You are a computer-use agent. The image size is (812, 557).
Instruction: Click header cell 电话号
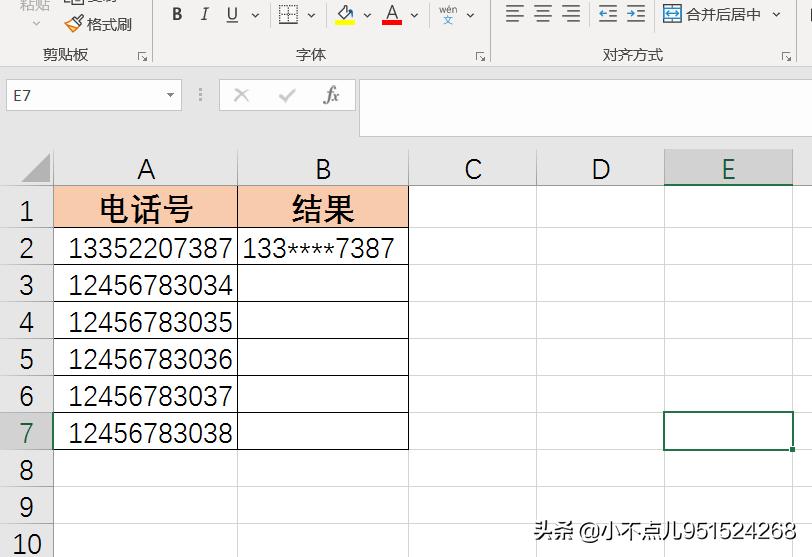(x=146, y=207)
